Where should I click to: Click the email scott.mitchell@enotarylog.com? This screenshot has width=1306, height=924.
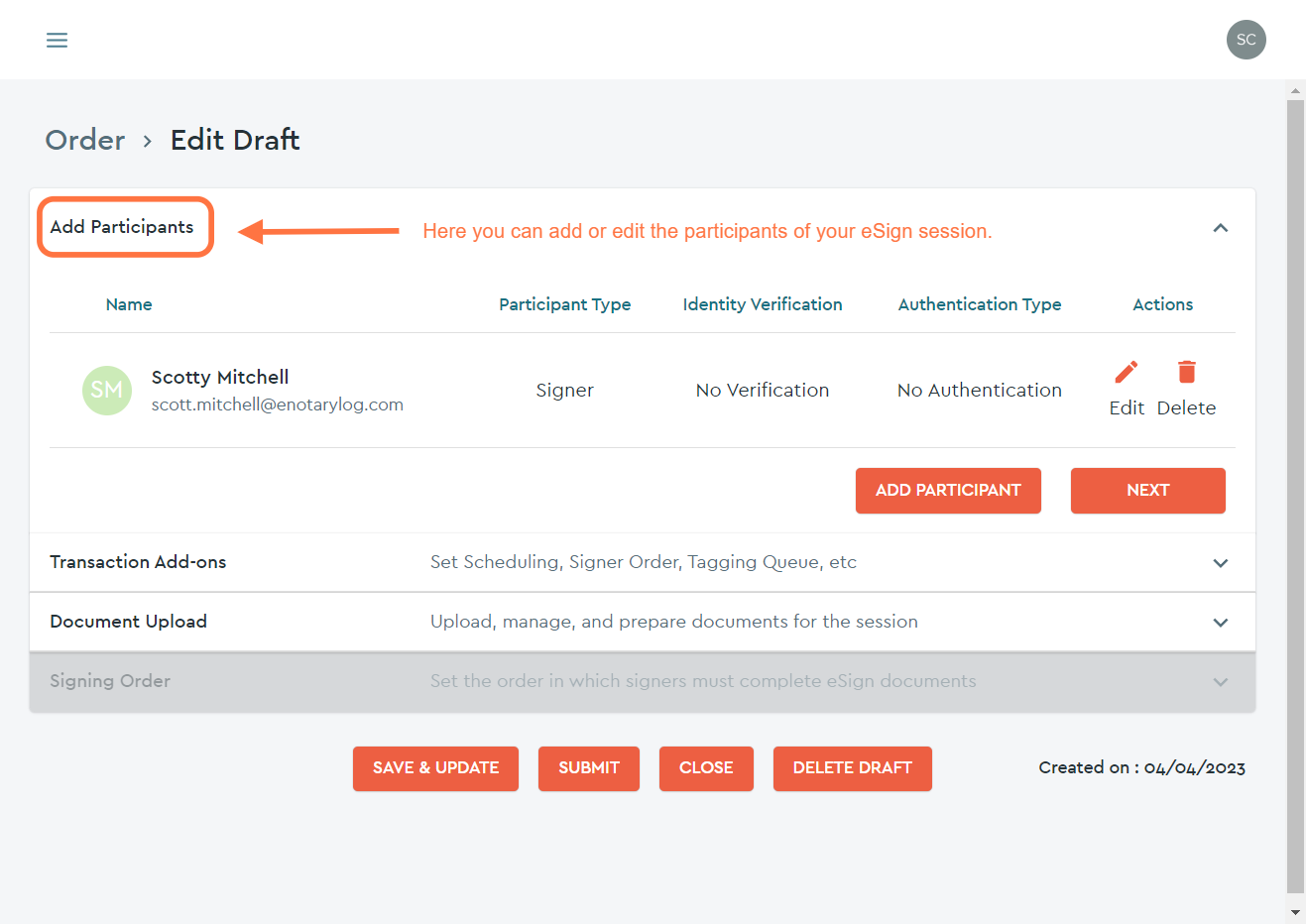click(278, 404)
